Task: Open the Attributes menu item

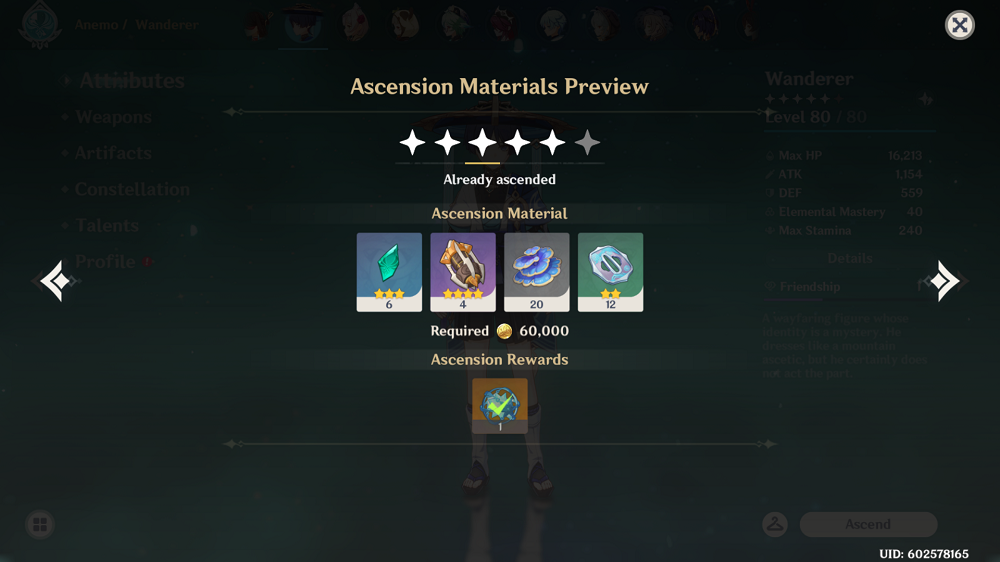Action: tap(132, 81)
